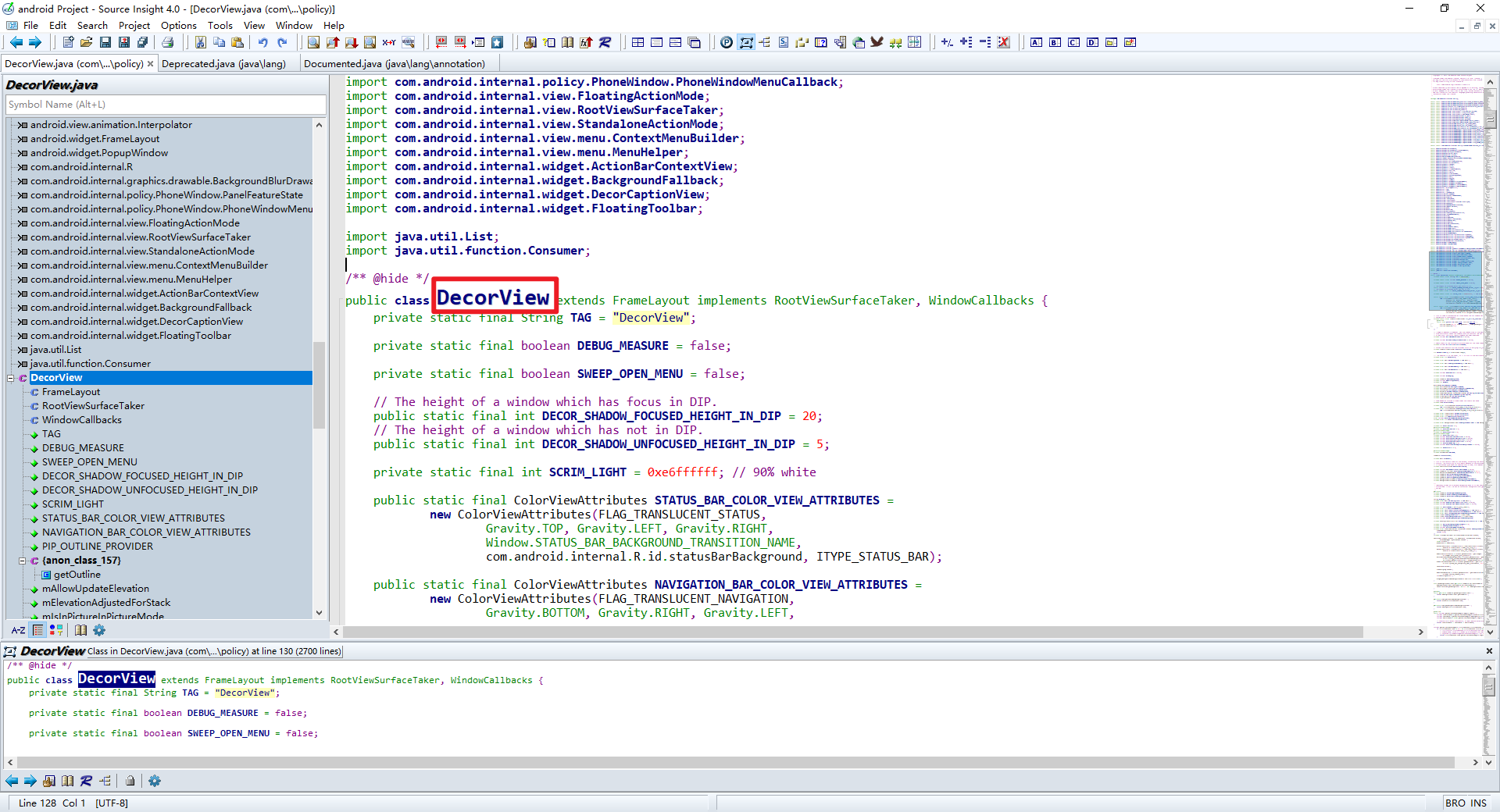Click the Collapse Outline minus icon
1500x812 pixels.
985,42
